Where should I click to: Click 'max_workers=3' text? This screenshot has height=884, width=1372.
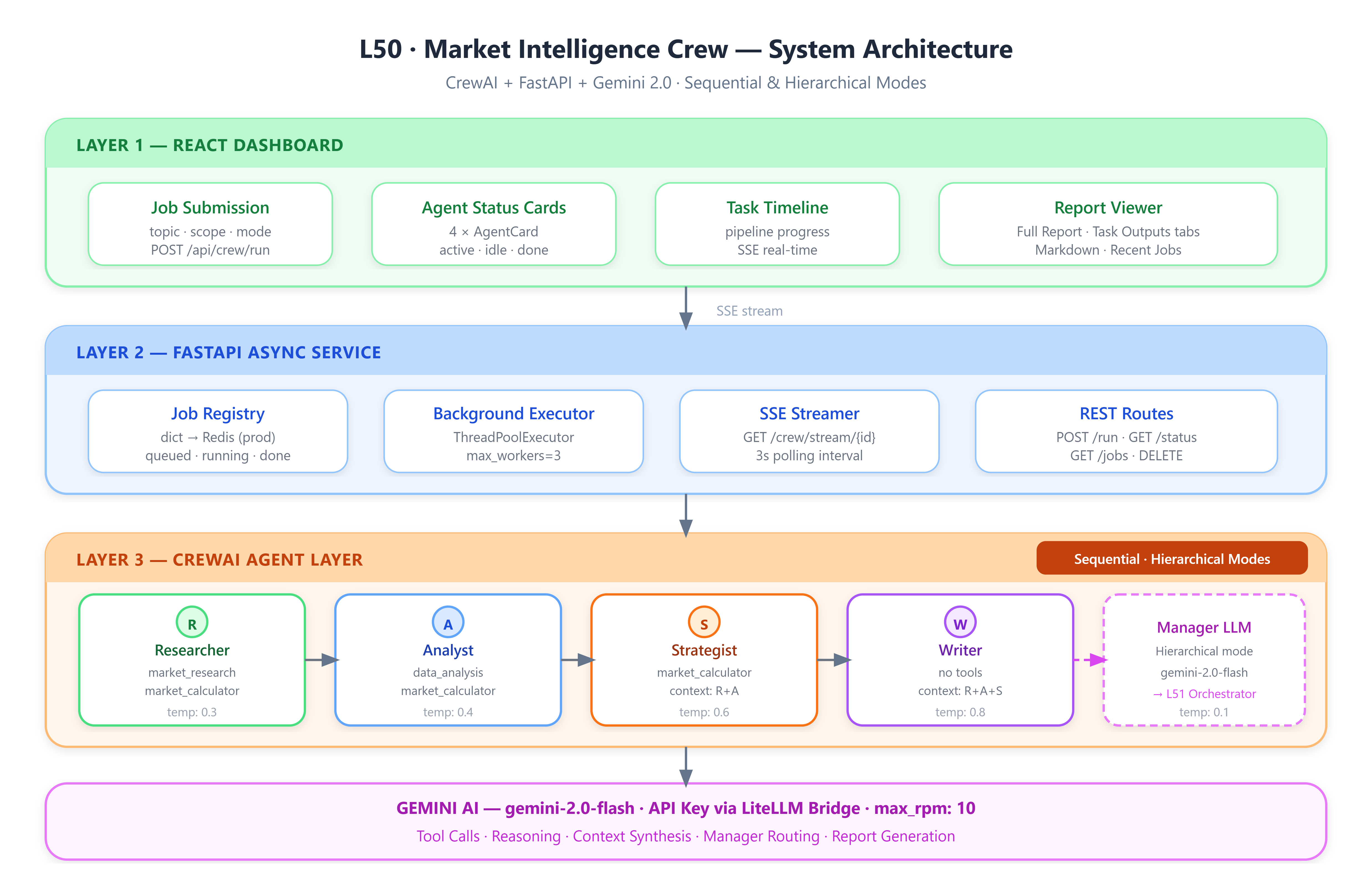pyautogui.click(x=513, y=456)
